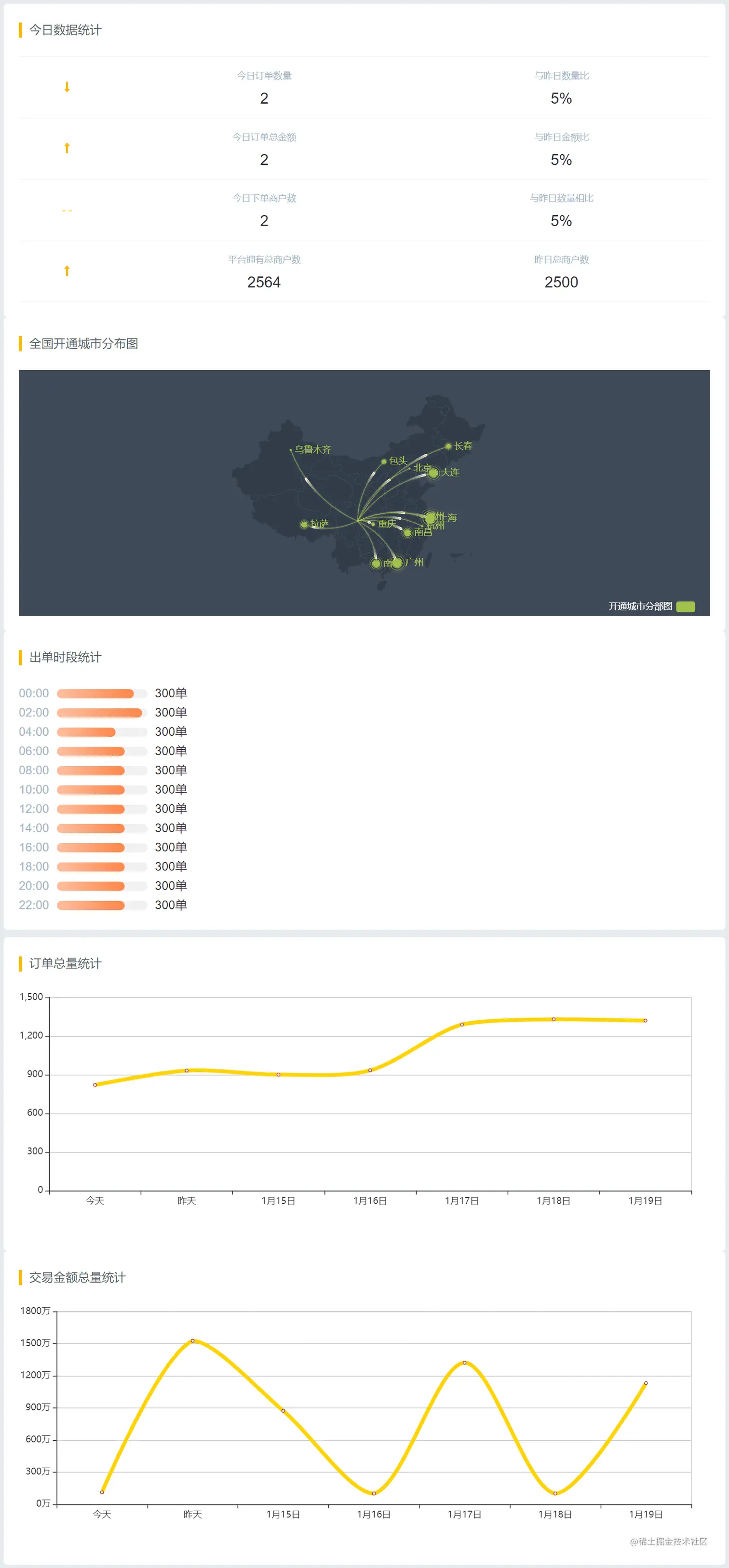729x1568 pixels.
Task: Select the 长春 city marker on map
Action: (448, 446)
